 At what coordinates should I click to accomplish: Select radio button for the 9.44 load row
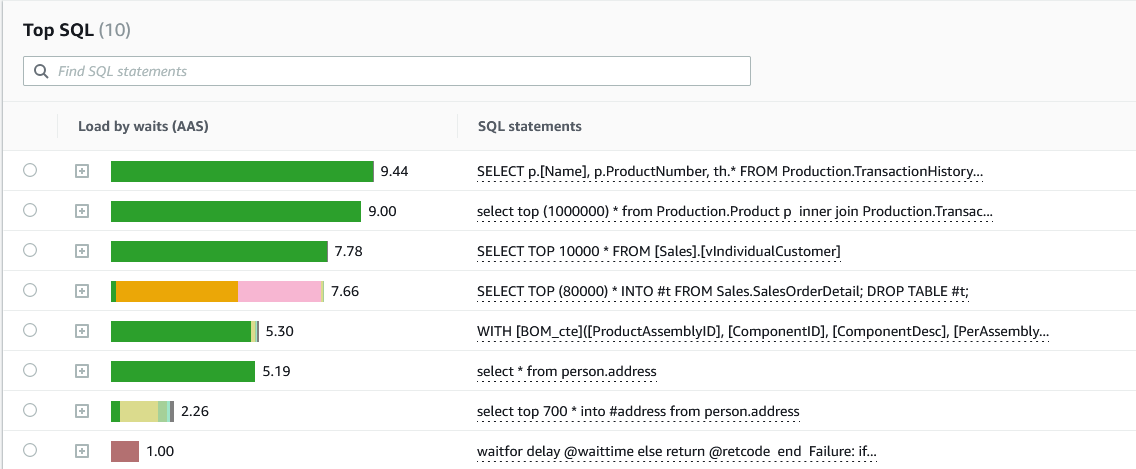[x=30, y=171]
